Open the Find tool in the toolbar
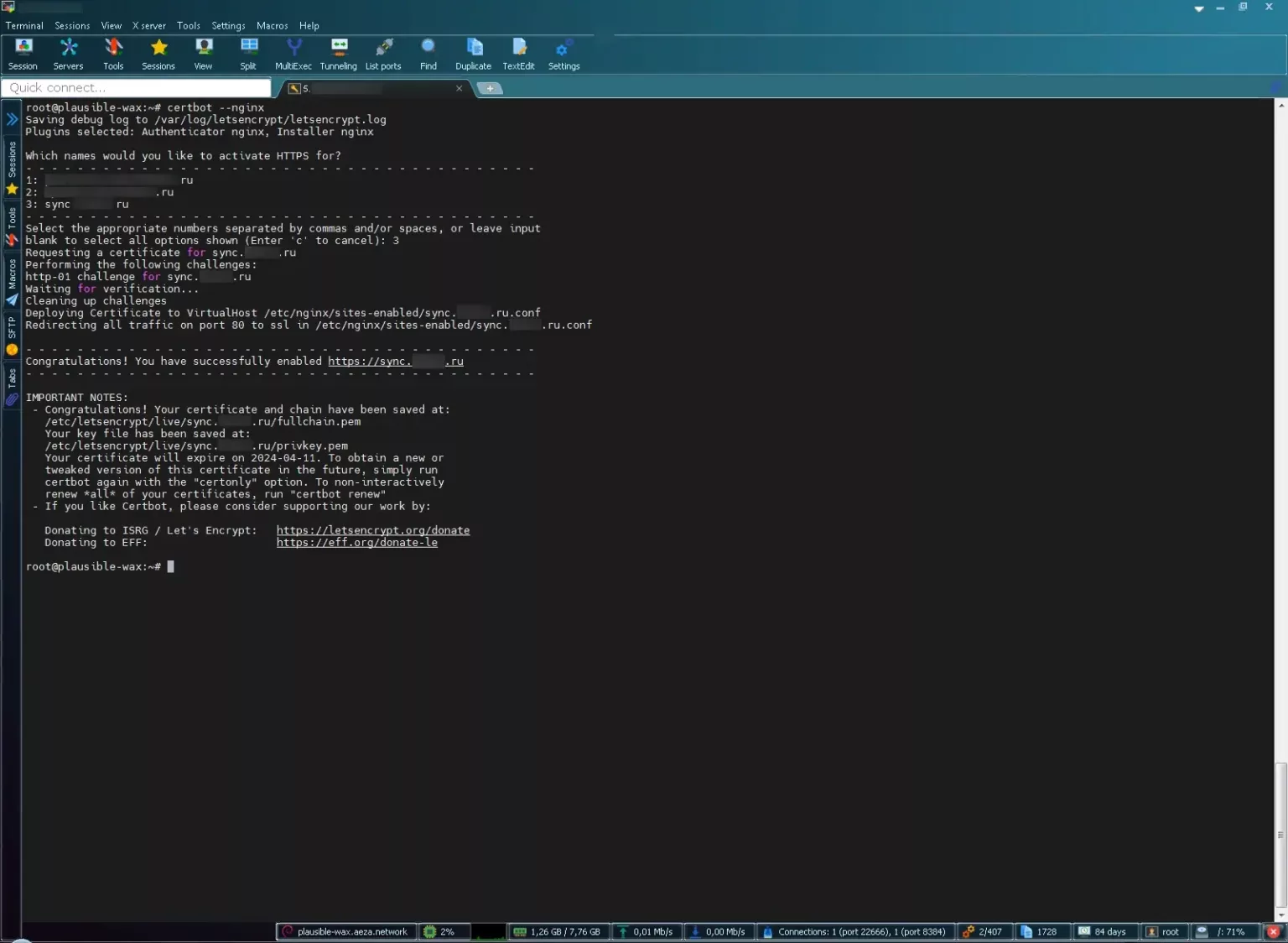 pos(428,54)
